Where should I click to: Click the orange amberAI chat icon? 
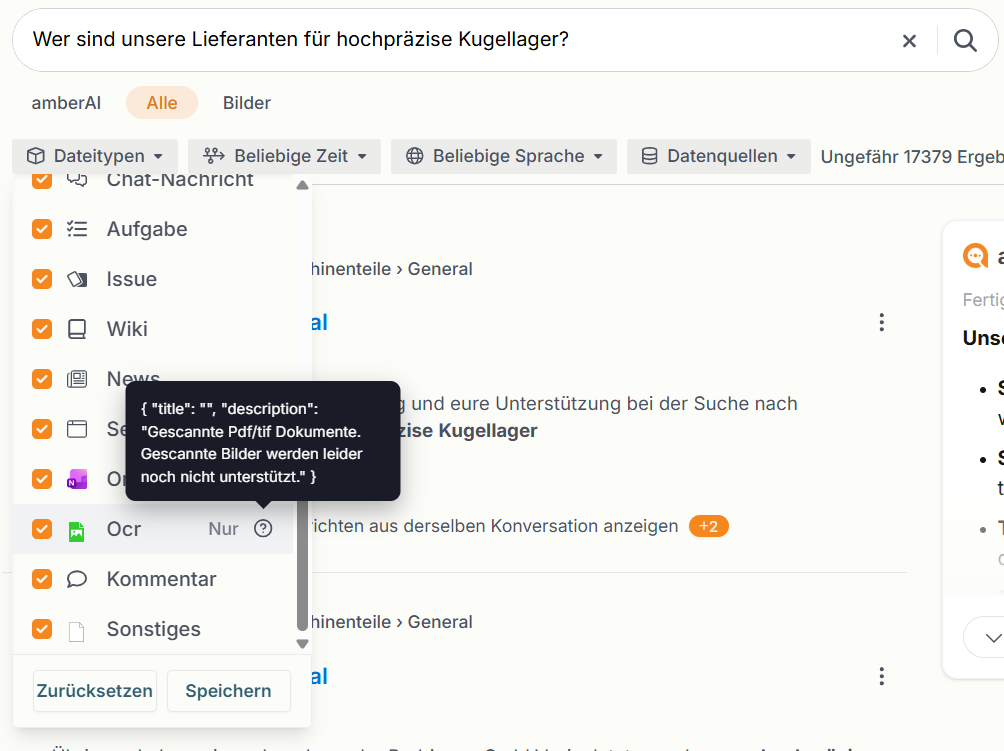tap(975, 256)
